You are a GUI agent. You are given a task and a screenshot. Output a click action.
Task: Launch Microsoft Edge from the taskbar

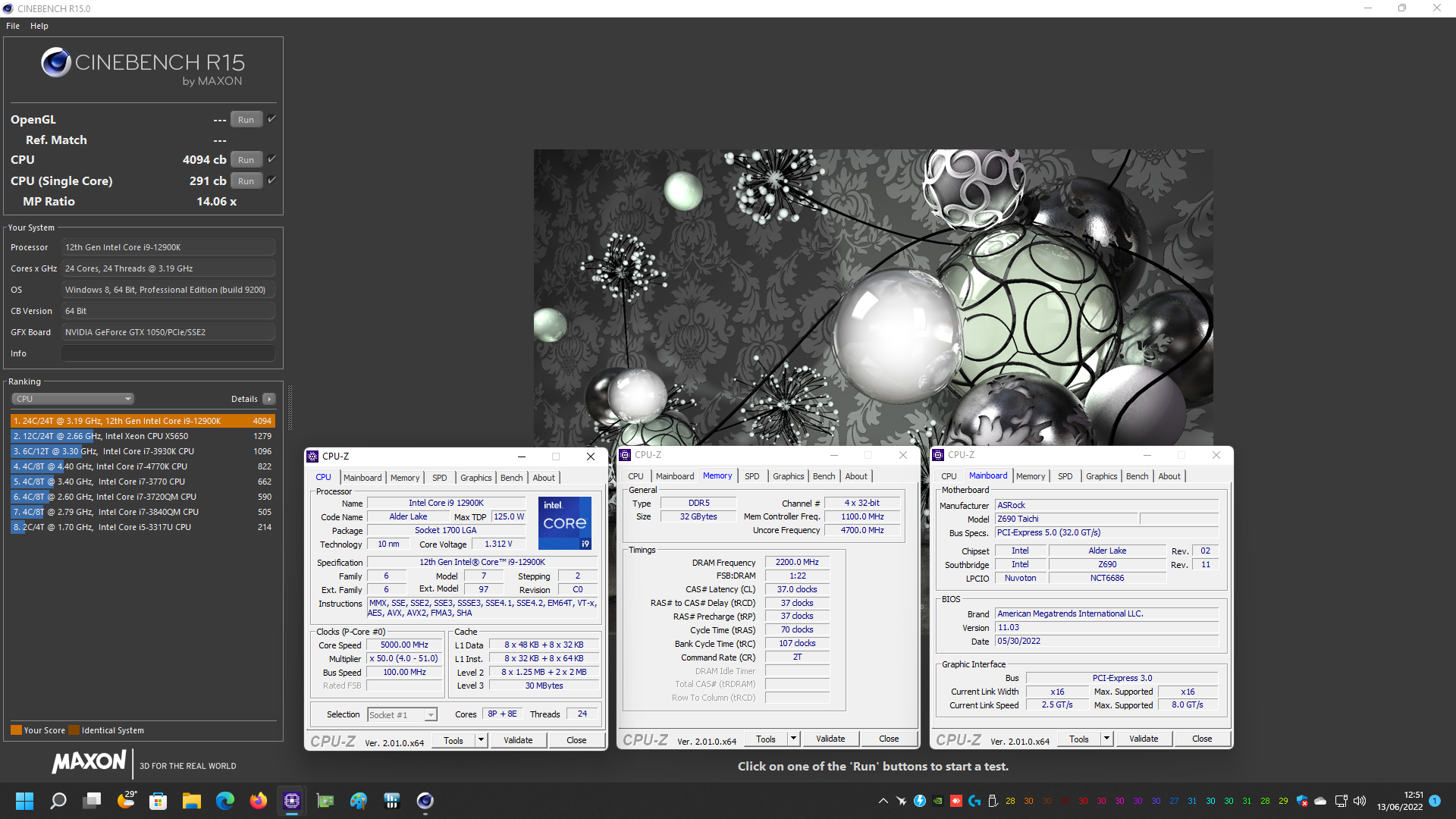click(225, 801)
